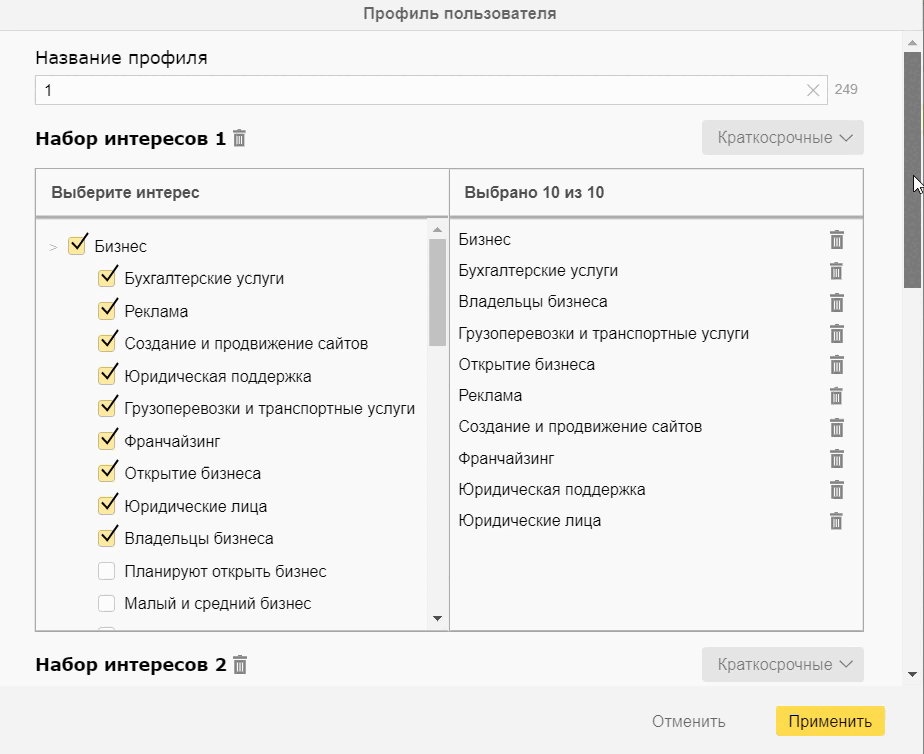Image resolution: width=924 pixels, height=754 pixels.
Task: Remove Владельцы бизнеса from selected list
Action: click(836, 302)
